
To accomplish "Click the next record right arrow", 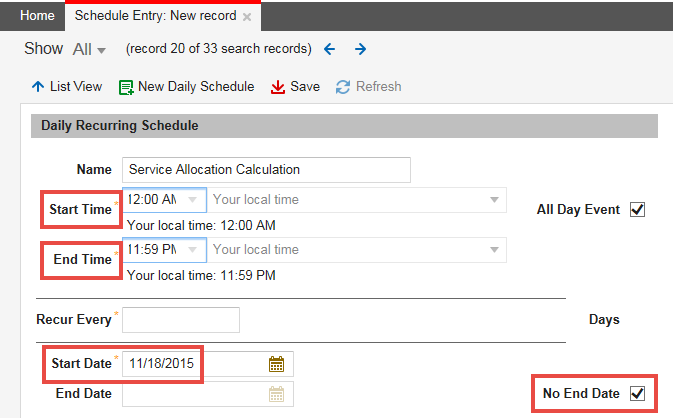I will pos(360,49).
